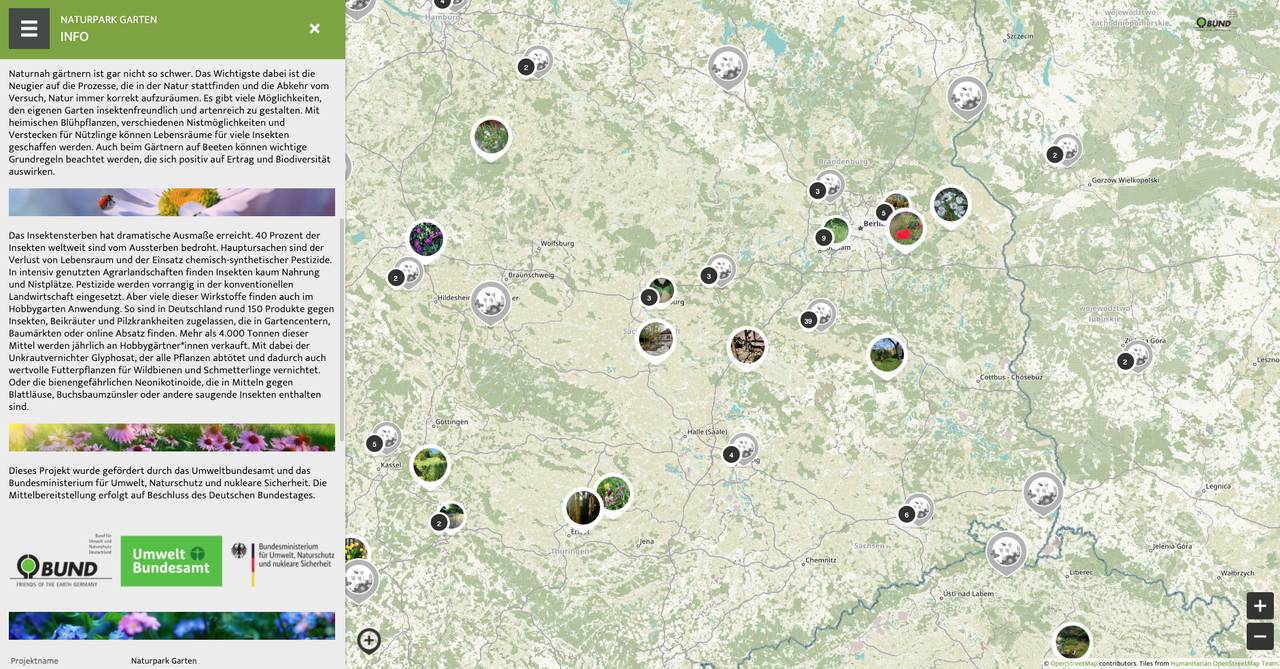This screenshot has height=669, width=1280.
Task: Click the add-location pin icon on the map
Action: point(369,640)
